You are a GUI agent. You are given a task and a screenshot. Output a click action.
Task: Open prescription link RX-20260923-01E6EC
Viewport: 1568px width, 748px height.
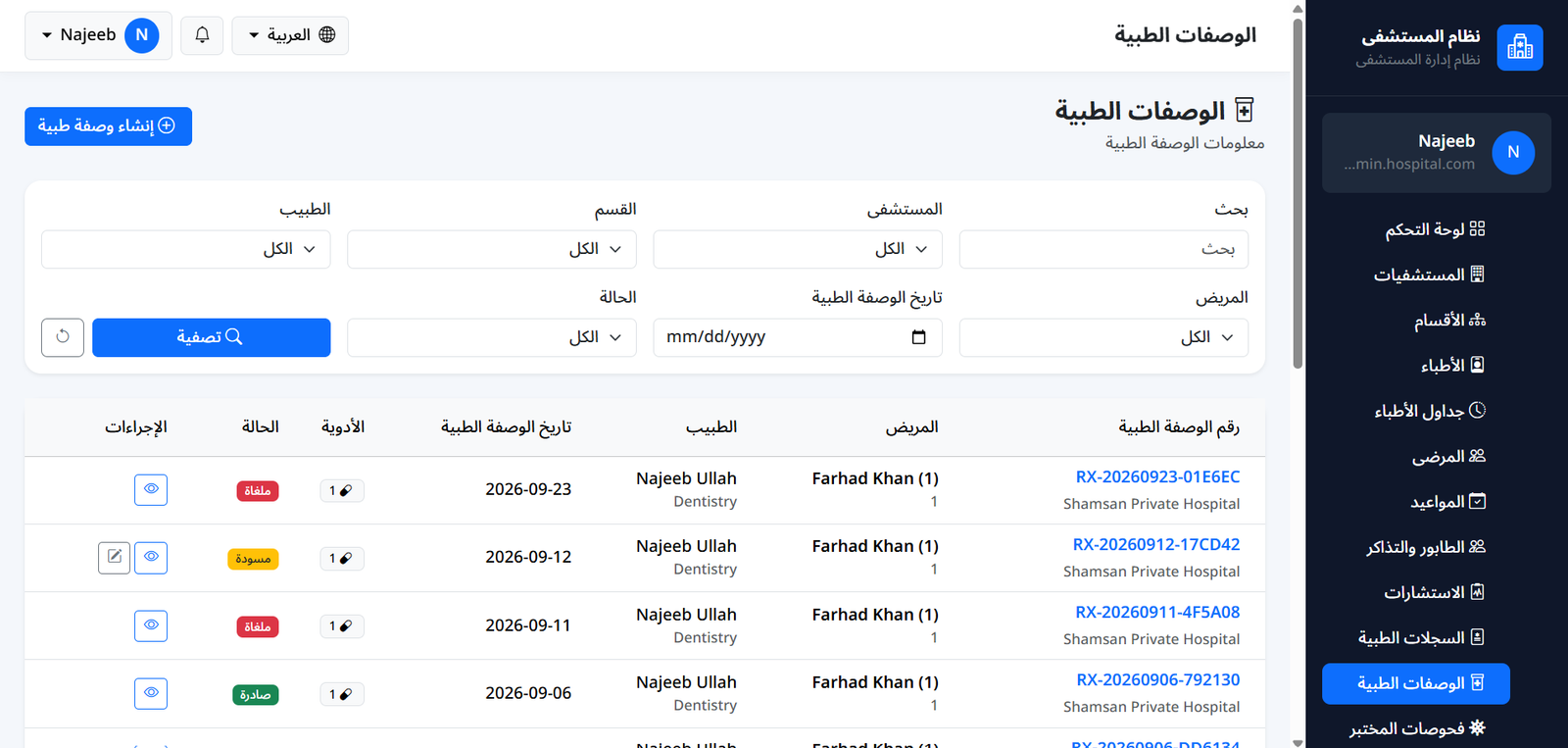pos(1157,477)
